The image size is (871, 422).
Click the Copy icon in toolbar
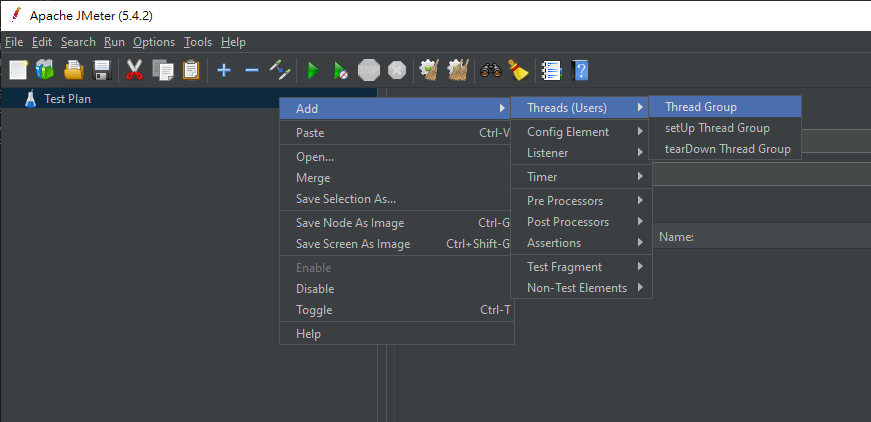163,71
